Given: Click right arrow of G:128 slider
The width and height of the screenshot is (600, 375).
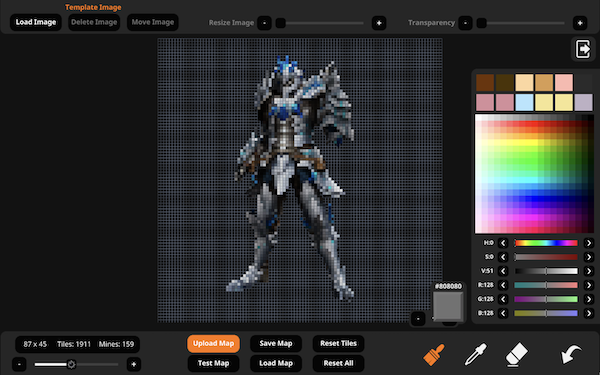Looking at the screenshot, I should (x=589, y=299).
